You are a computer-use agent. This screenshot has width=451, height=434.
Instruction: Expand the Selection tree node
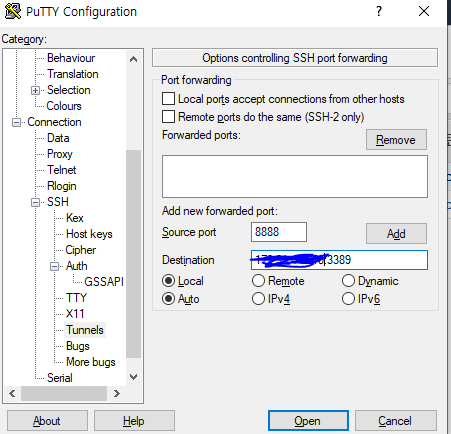[35, 90]
